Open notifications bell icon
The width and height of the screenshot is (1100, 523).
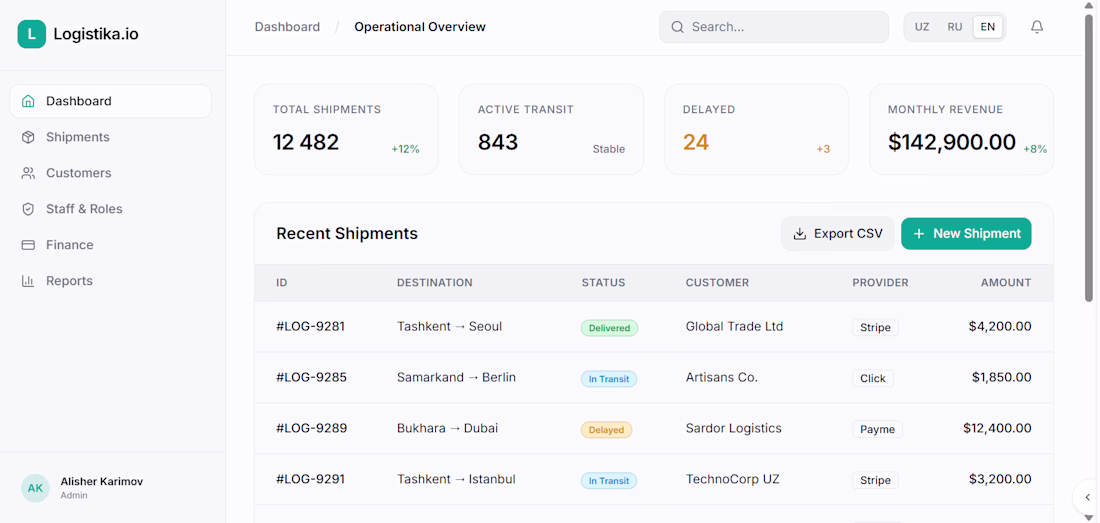click(x=1037, y=27)
